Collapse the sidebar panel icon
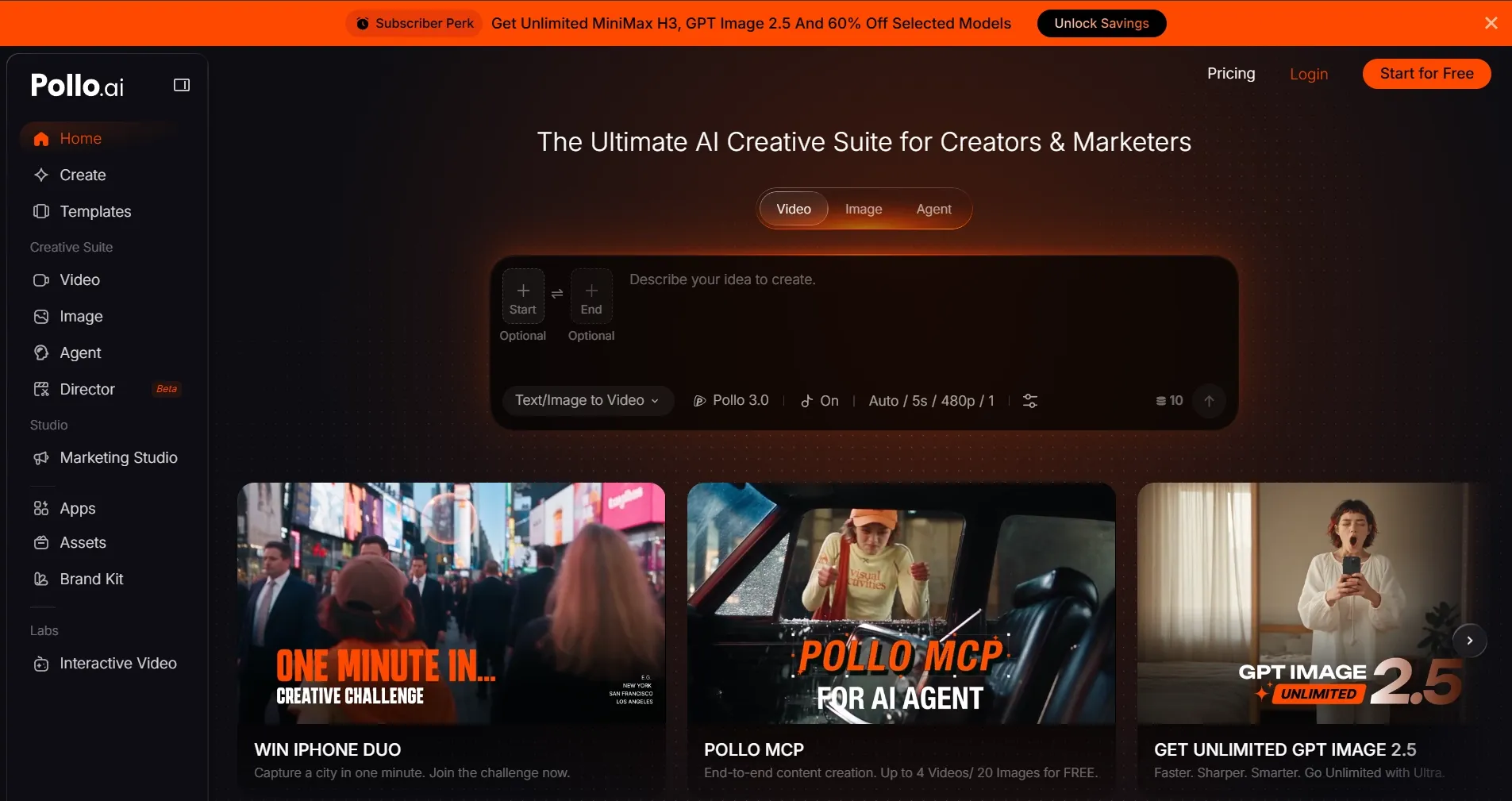The height and width of the screenshot is (801, 1512). 182,85
